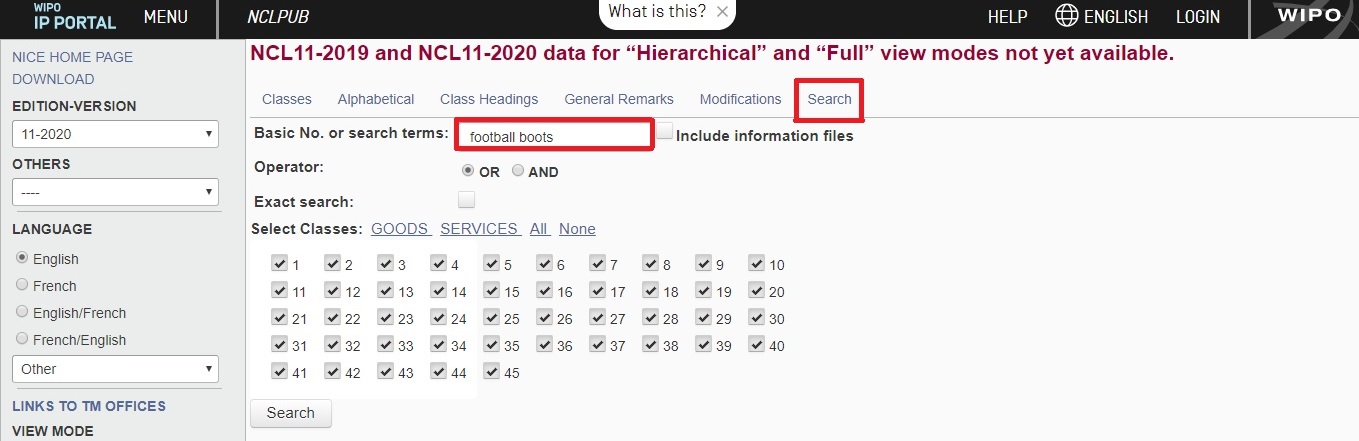Select GOODS classes link

tap(400, 229)
